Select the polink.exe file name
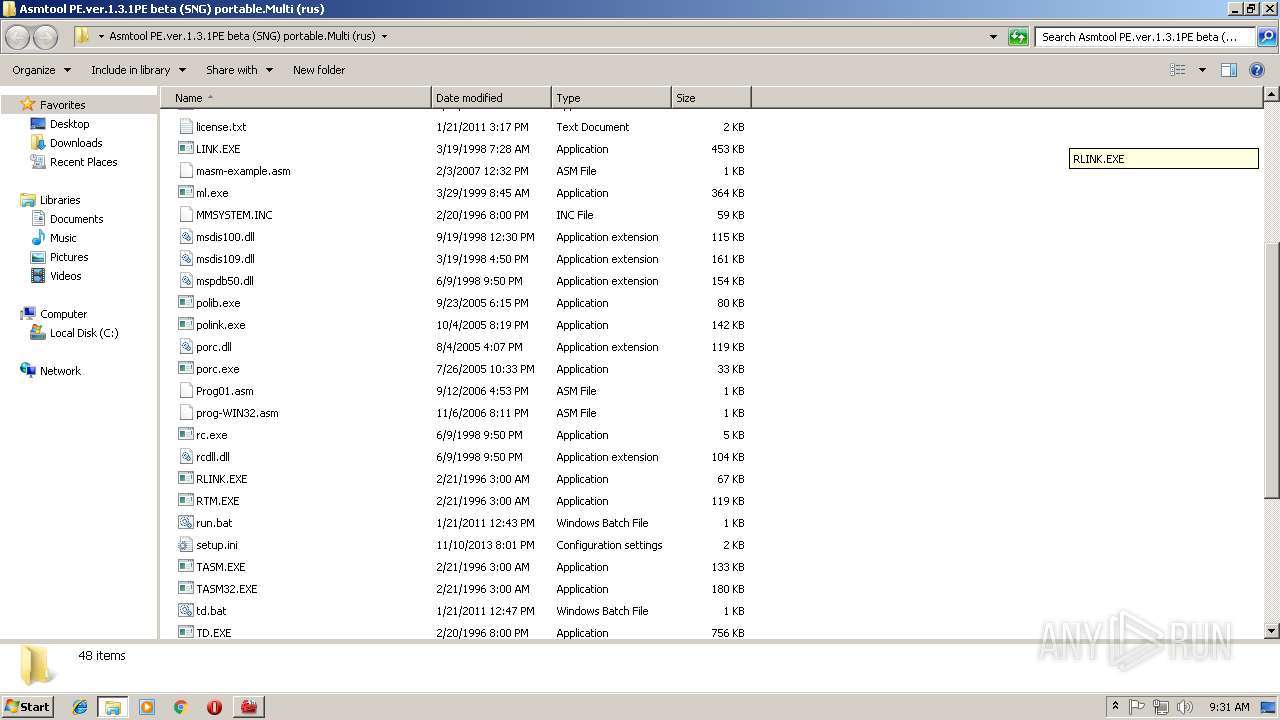1280x720 pixels. point(220,325)
